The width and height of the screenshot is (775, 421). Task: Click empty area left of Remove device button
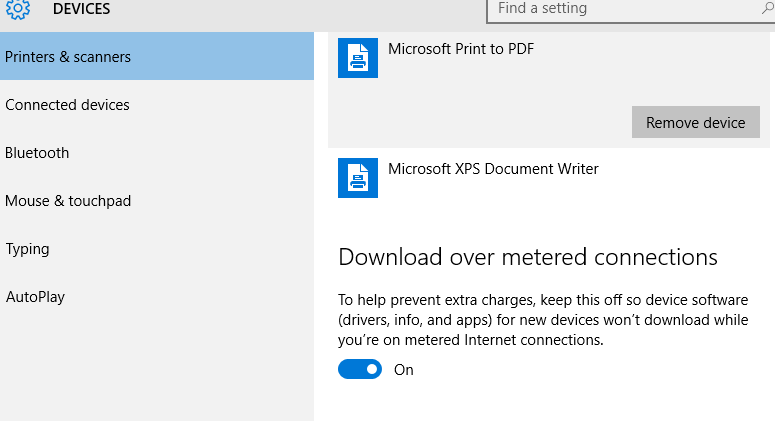click(x=480, y=122)
